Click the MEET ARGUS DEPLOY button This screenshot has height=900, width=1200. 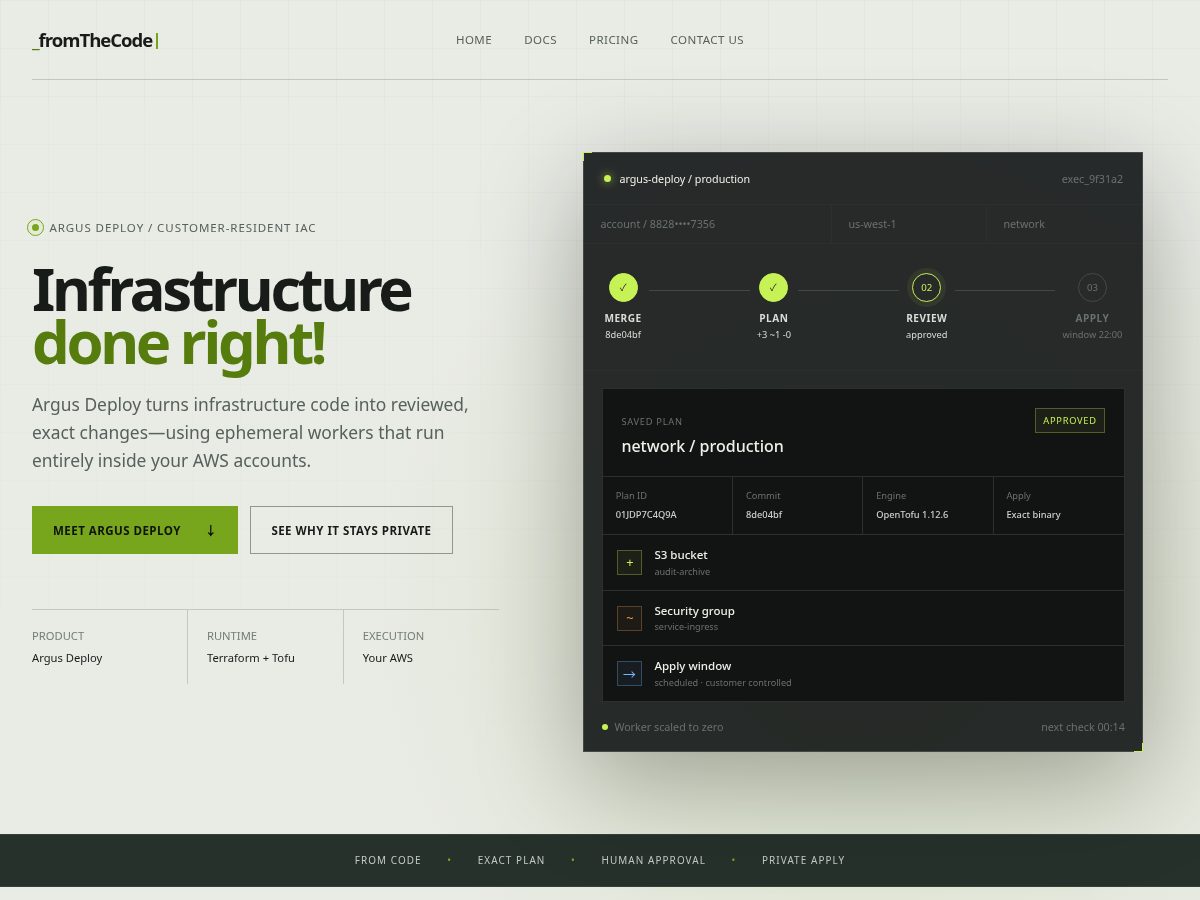(135, 530)
